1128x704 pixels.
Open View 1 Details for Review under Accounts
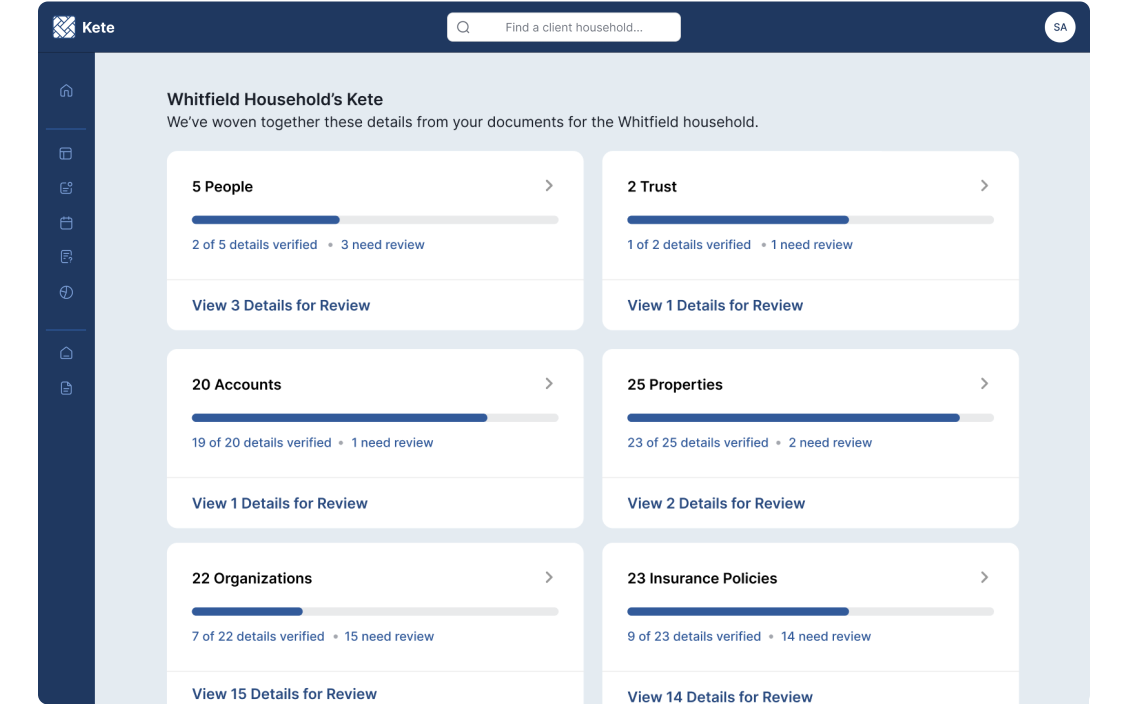tap(280, 503)
